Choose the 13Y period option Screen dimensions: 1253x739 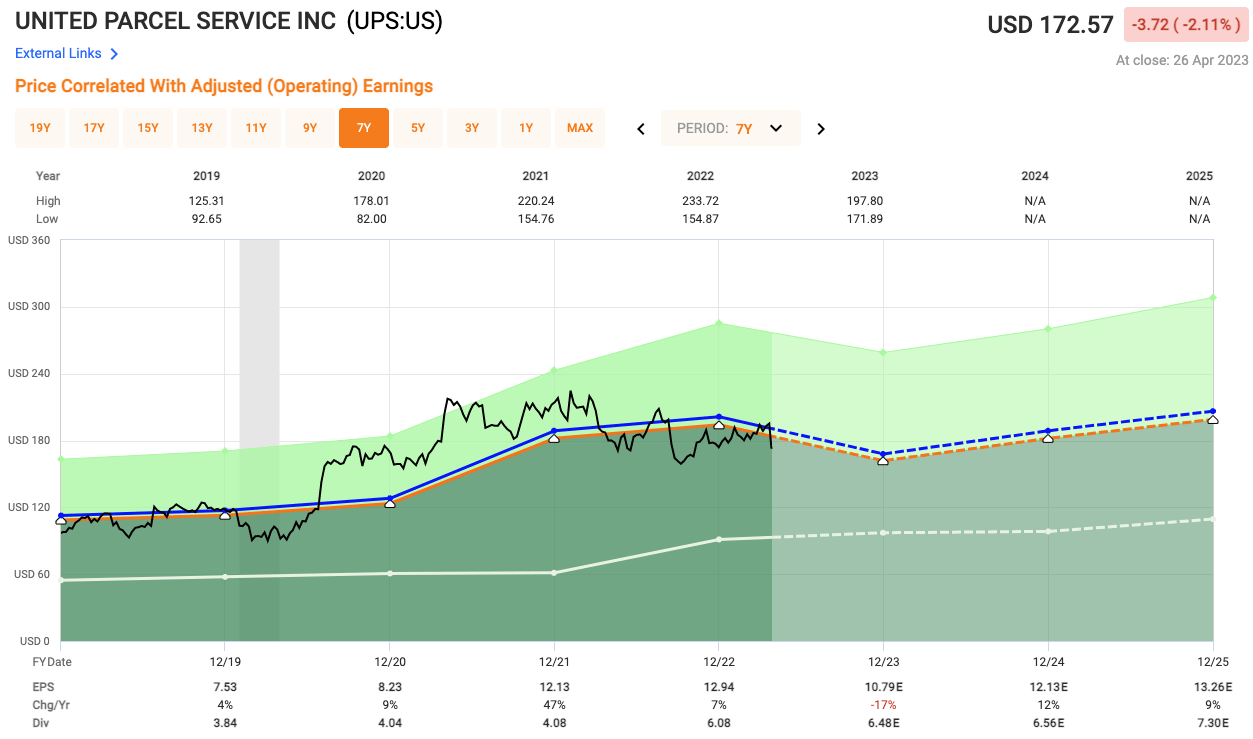point(201,128)
